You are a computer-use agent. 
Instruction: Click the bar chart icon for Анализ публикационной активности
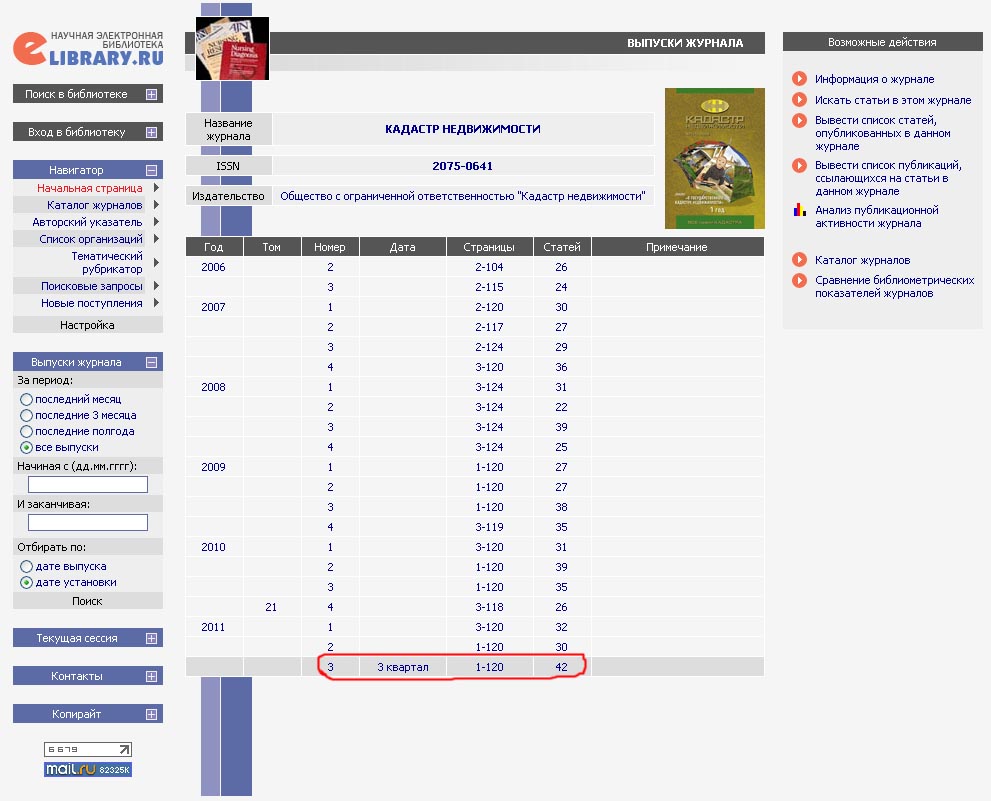tap(799, 210)
